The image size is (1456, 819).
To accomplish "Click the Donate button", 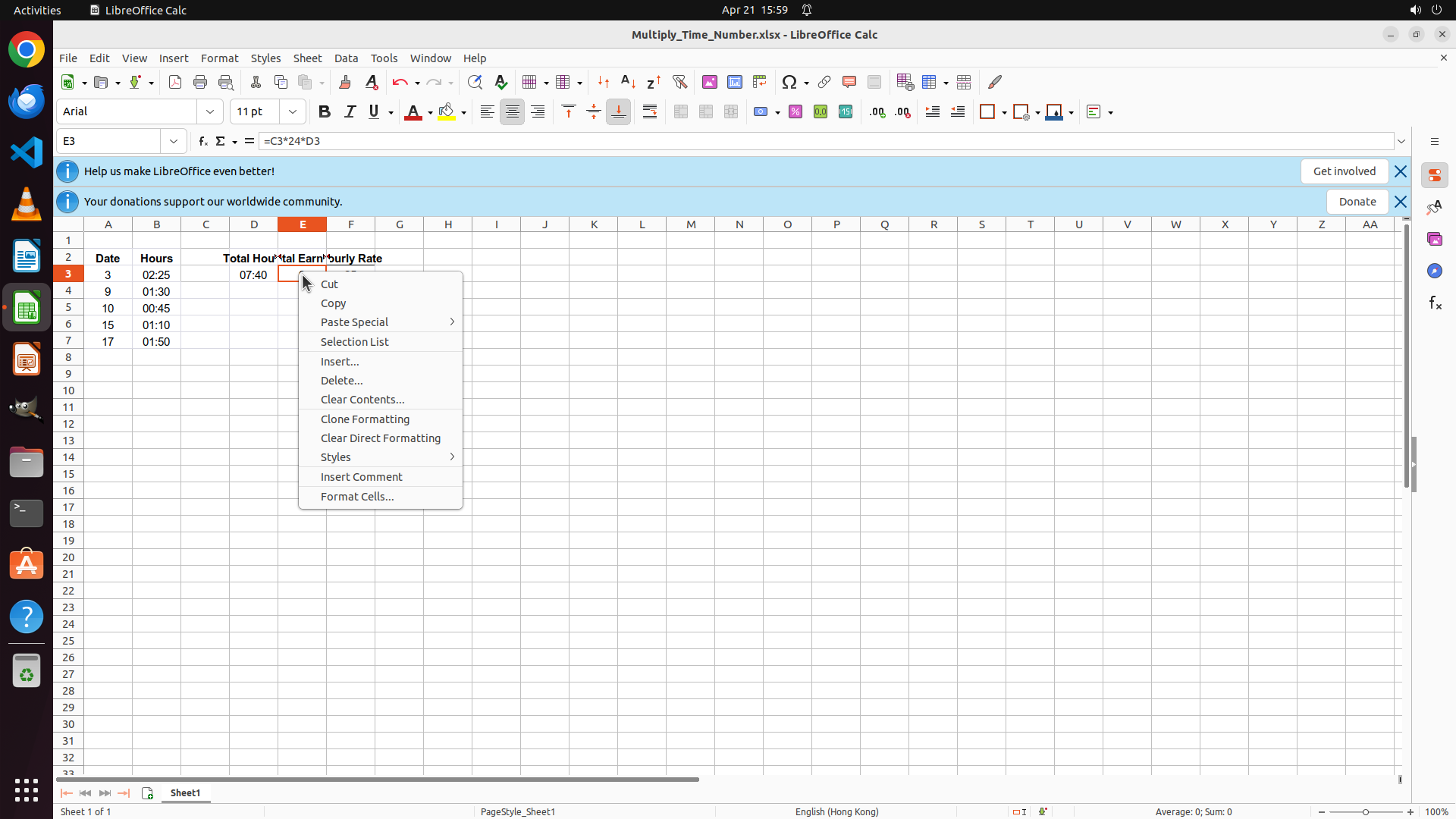I will [x=1357, y=202].
